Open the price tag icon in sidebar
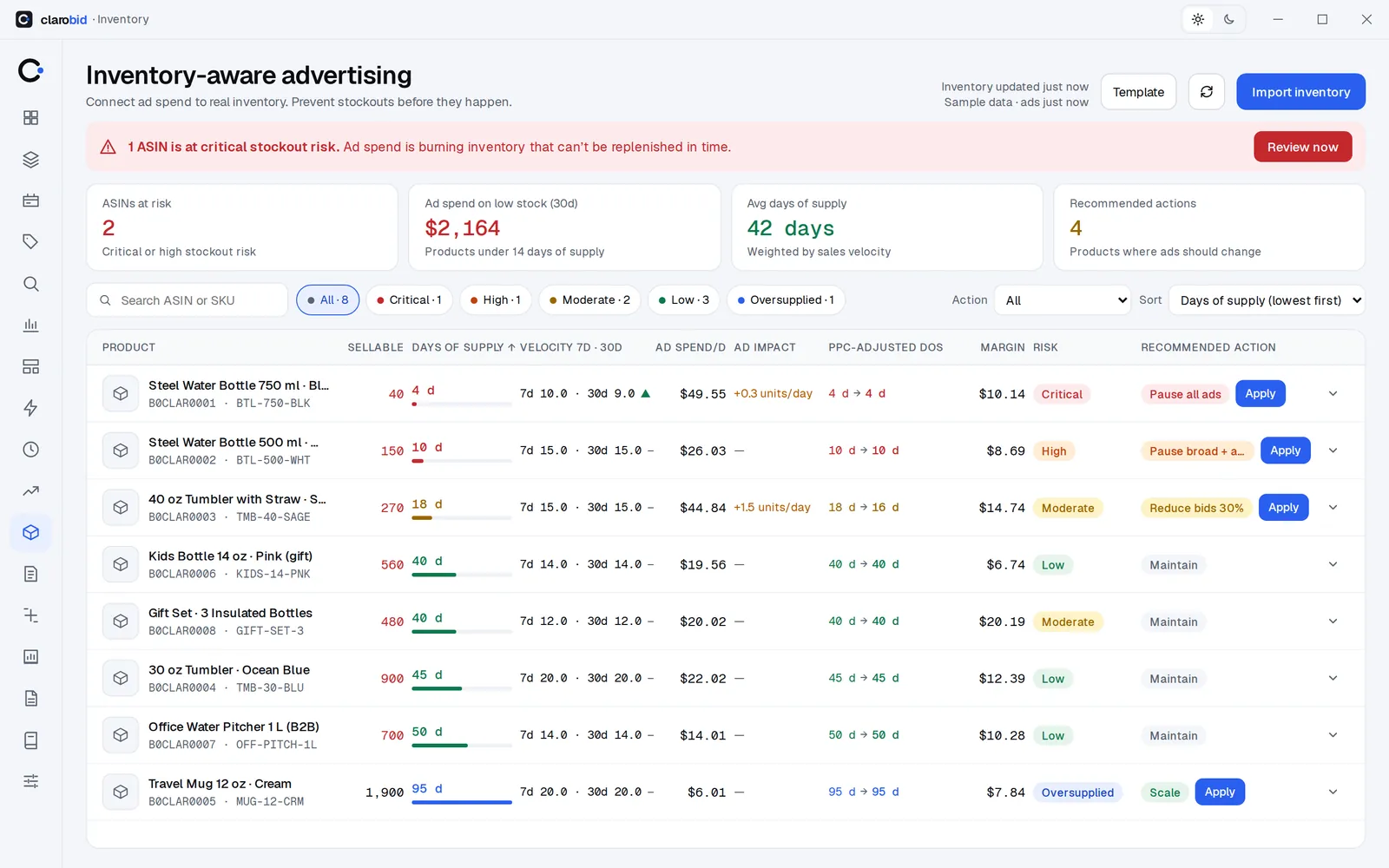 point(31,242)
